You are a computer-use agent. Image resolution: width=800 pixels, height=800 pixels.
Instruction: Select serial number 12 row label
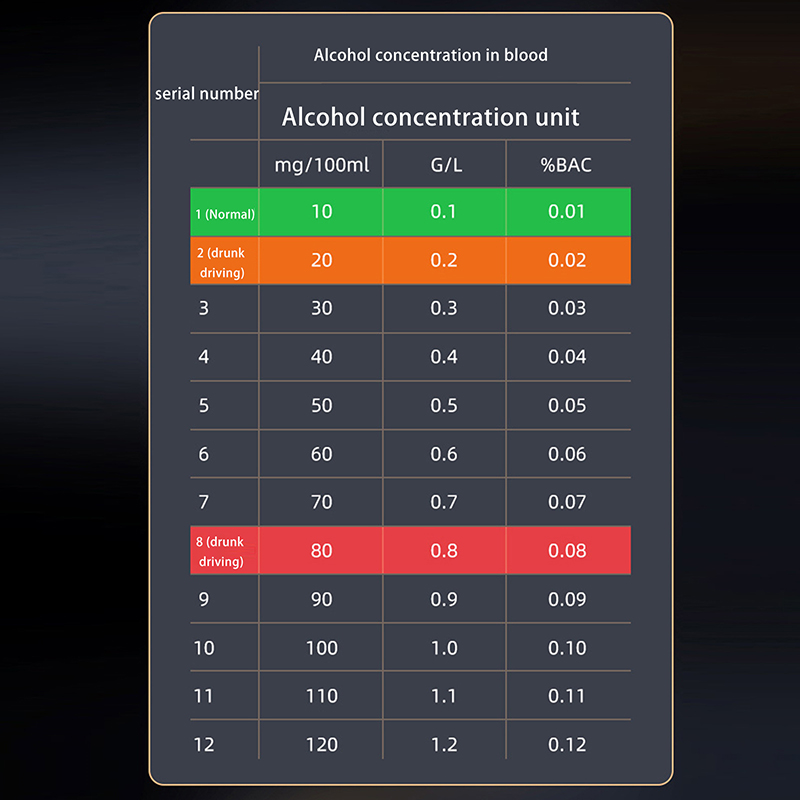point(204,744)
